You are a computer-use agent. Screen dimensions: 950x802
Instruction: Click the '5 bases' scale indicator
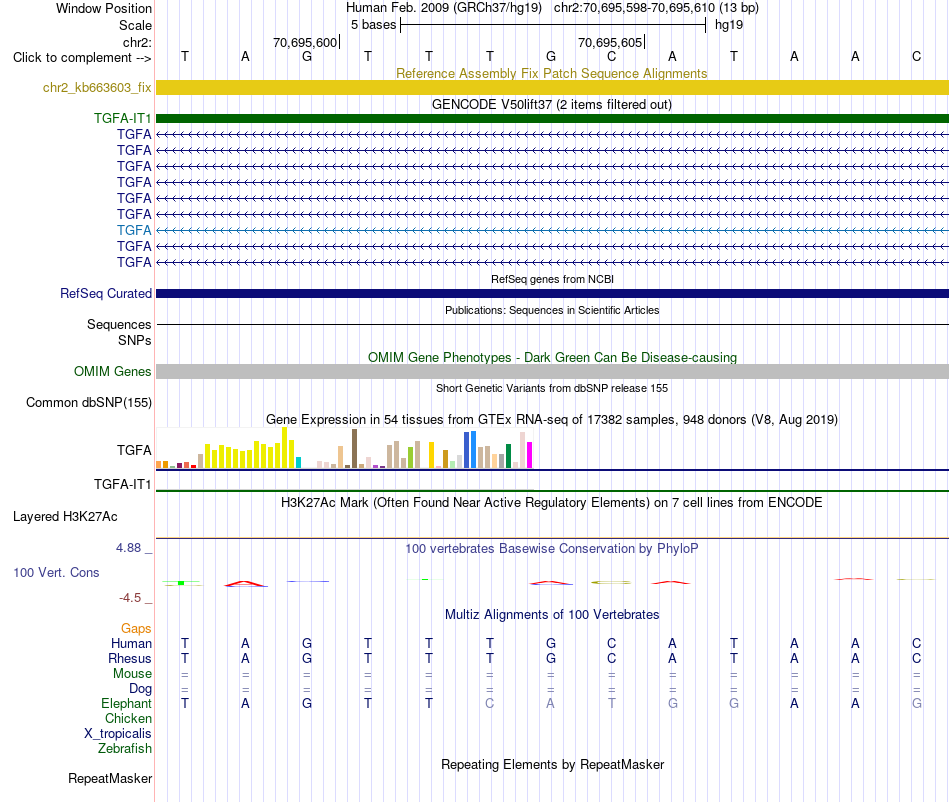373,25
